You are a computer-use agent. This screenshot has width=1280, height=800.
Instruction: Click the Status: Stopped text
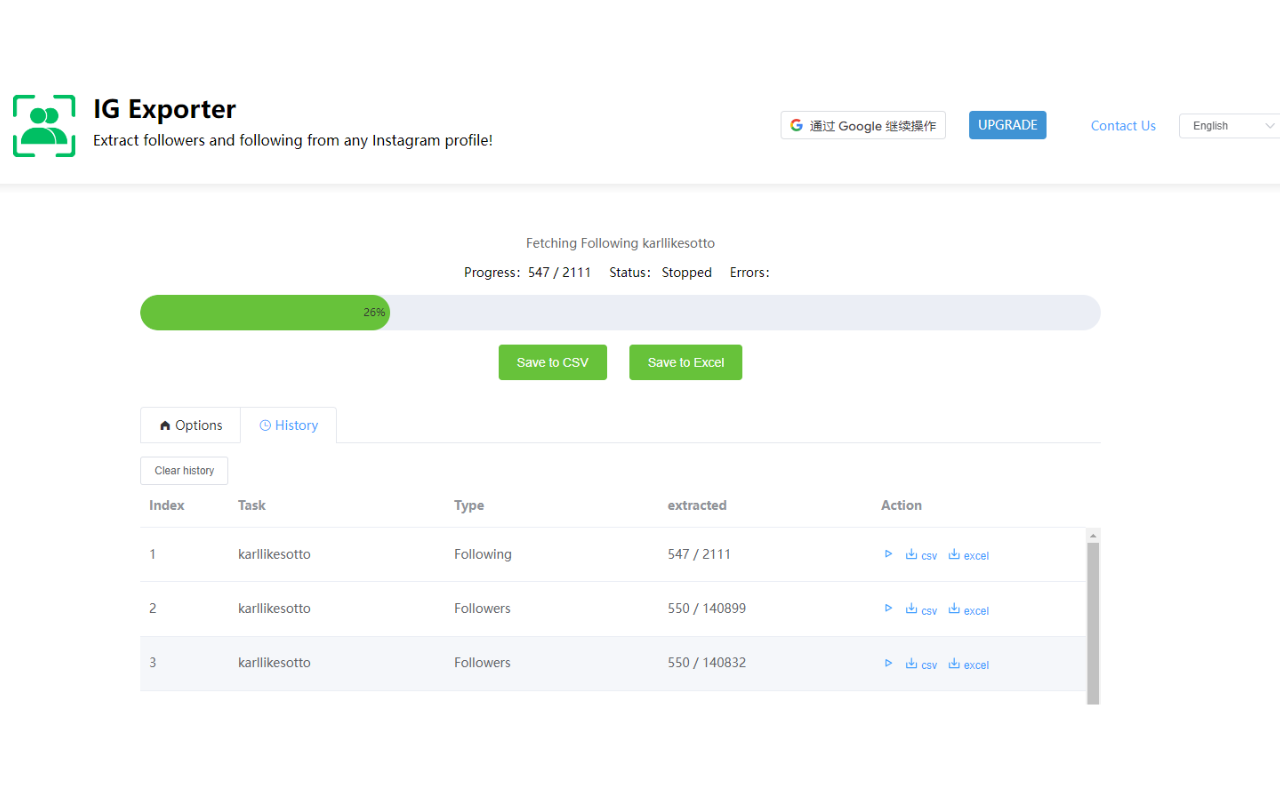click(x=660, y=272)
